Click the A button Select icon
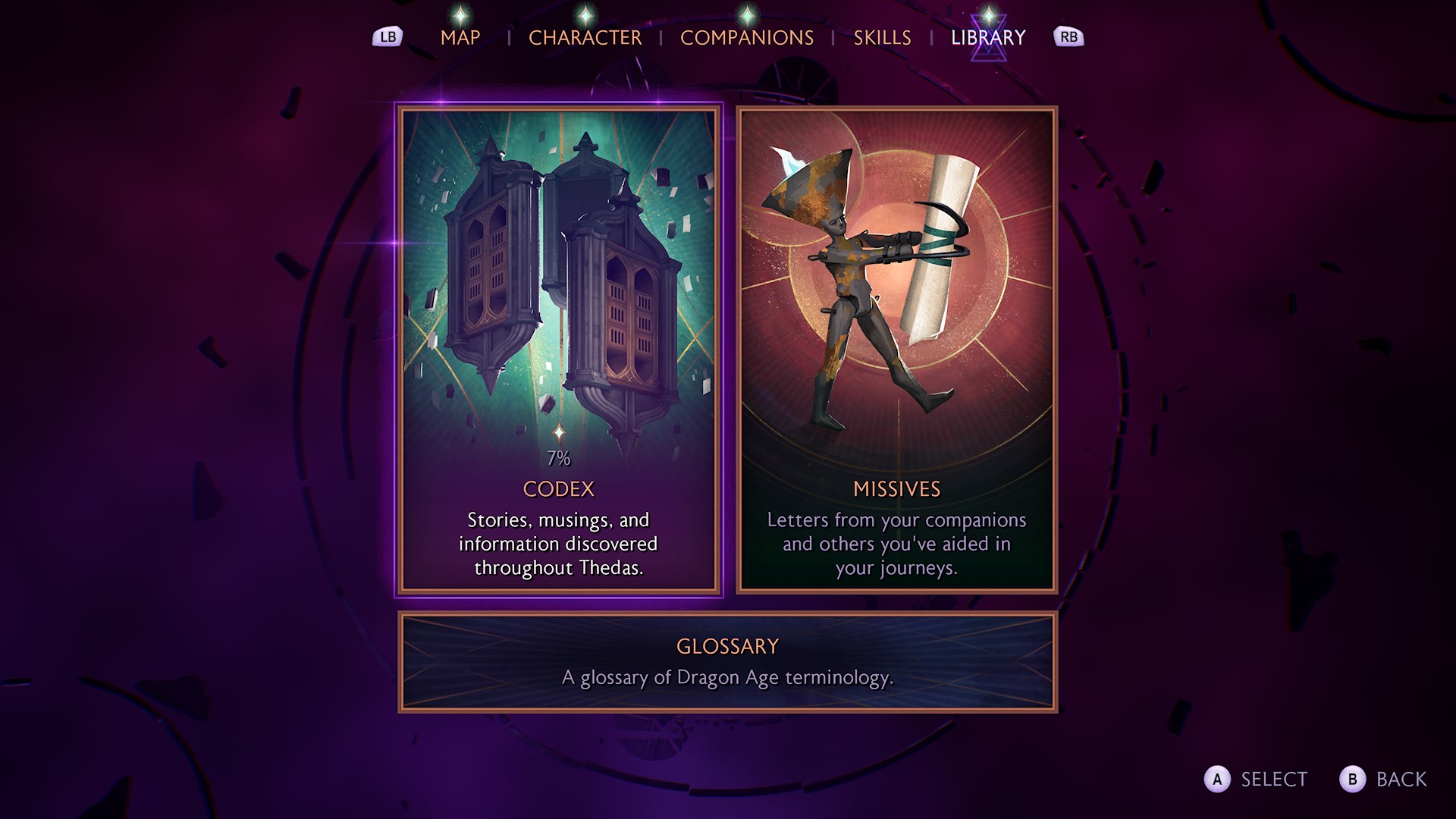 click(1217, 780)
